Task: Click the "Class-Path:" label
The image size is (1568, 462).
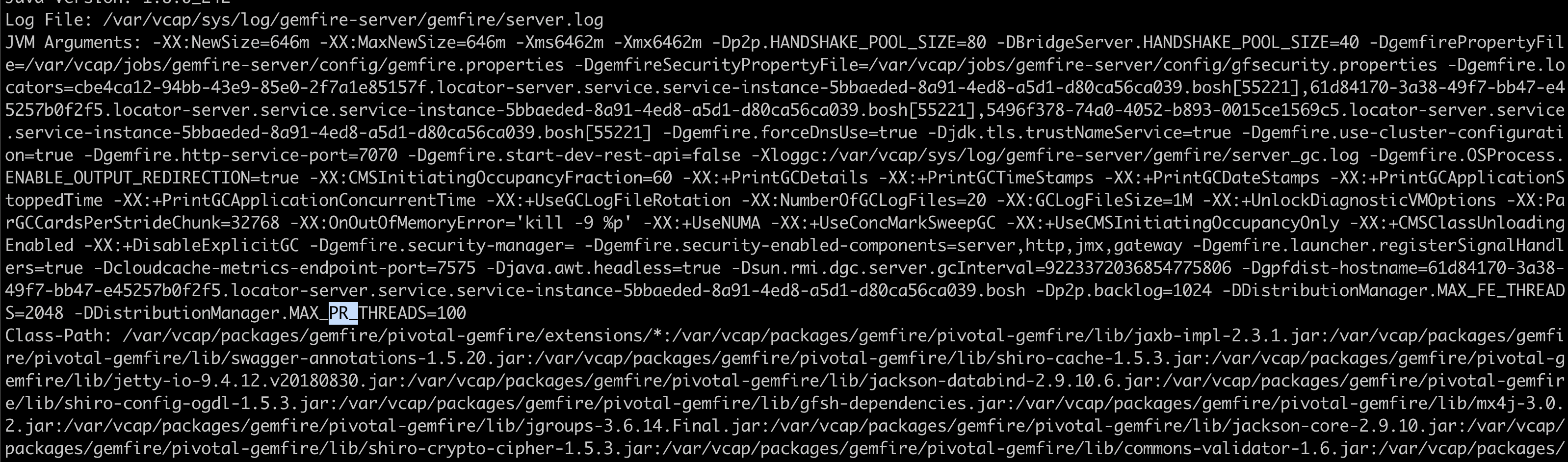Action: 58,336
